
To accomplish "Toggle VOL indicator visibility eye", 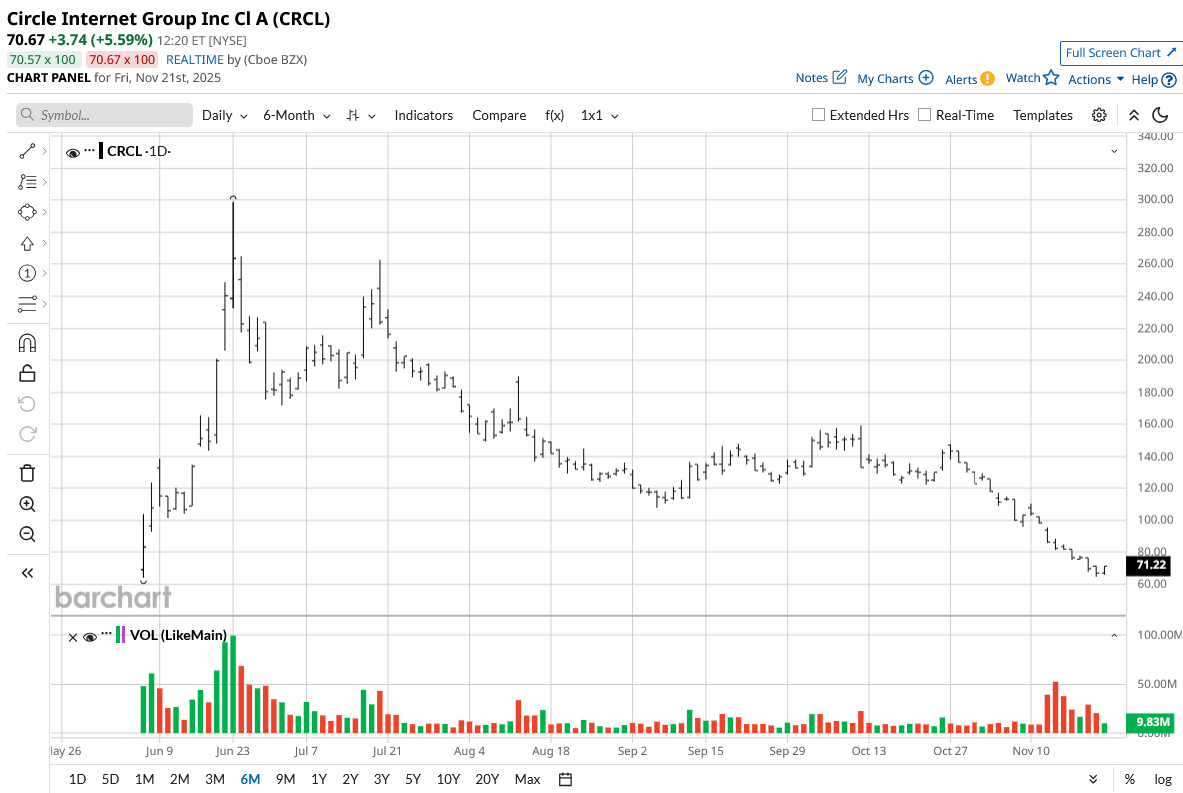I will 90,637.
